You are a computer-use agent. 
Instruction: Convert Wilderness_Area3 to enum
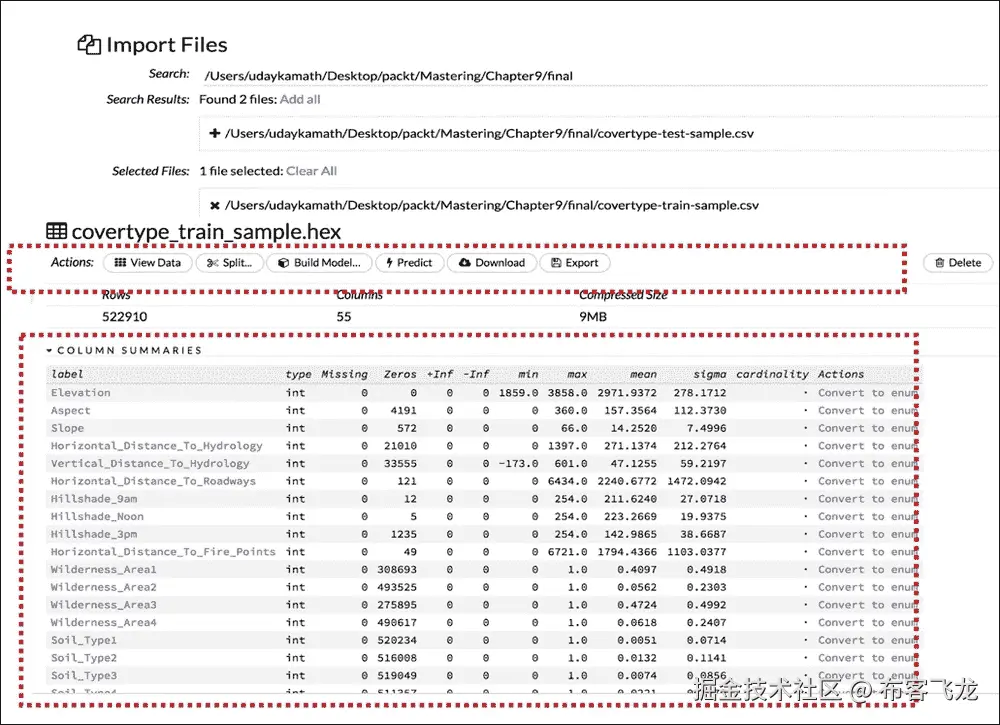coord(867,605)
